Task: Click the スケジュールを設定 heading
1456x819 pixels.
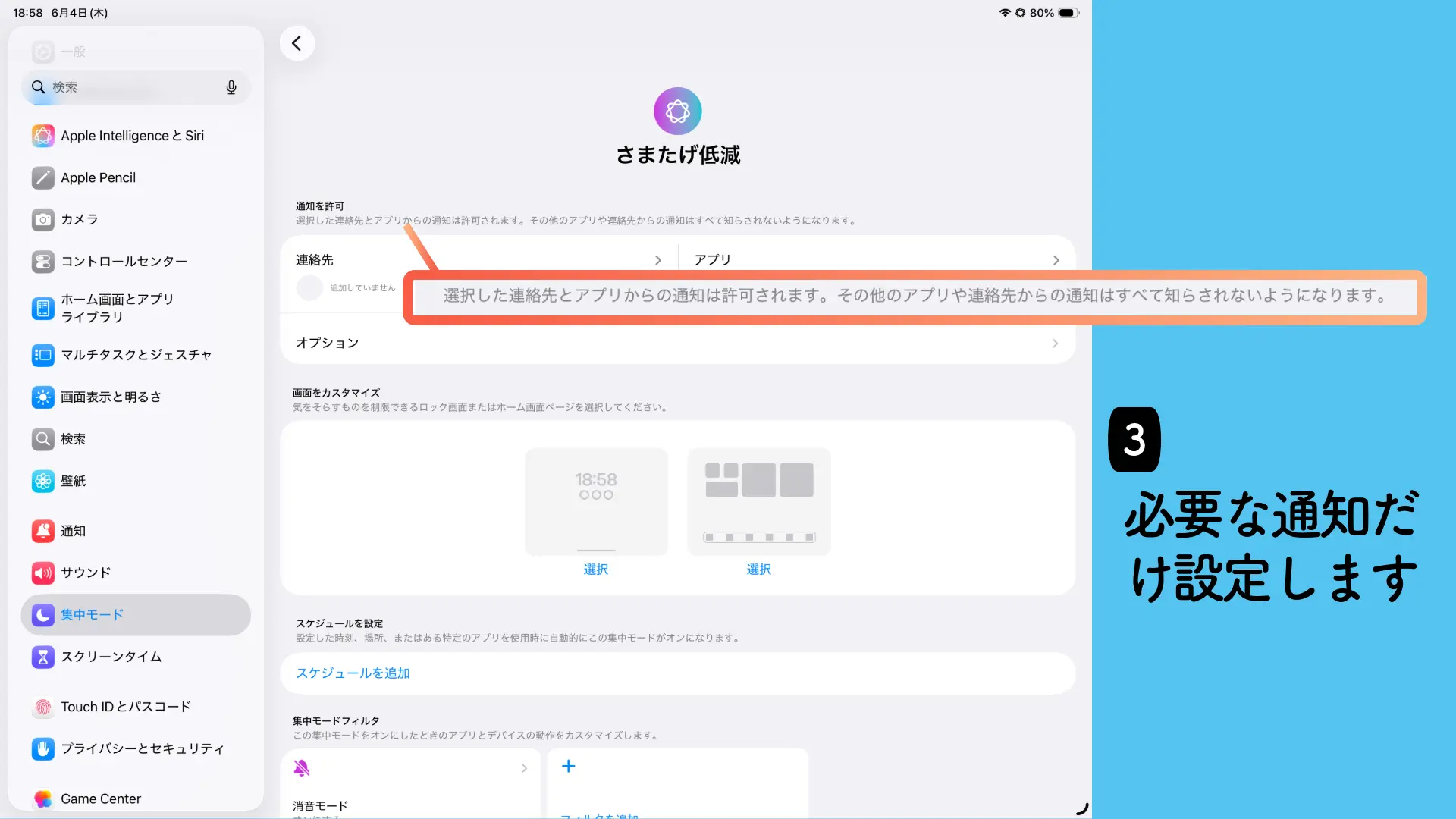Action: [339, 623]
